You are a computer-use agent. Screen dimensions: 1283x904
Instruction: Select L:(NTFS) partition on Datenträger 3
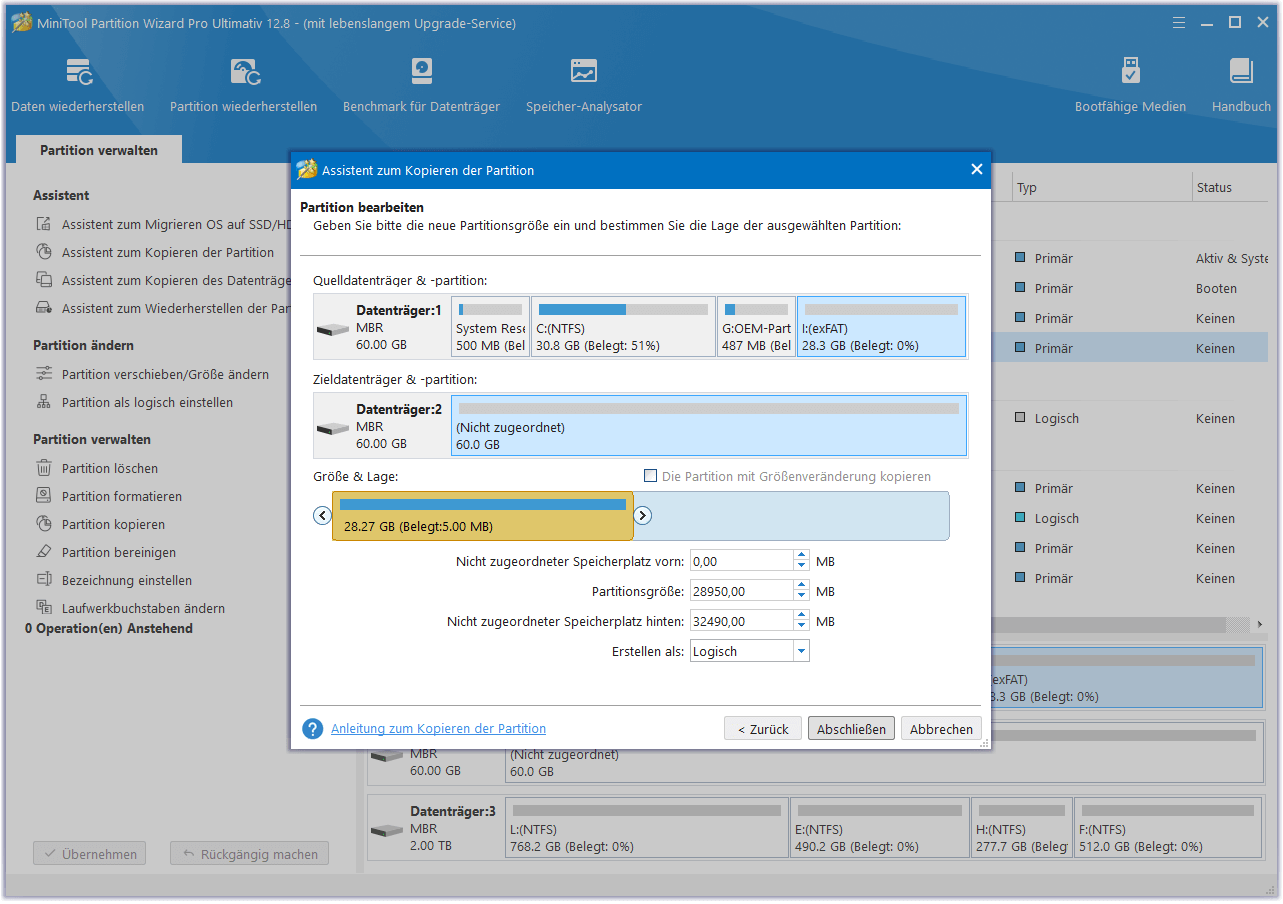tap(647, 828)
